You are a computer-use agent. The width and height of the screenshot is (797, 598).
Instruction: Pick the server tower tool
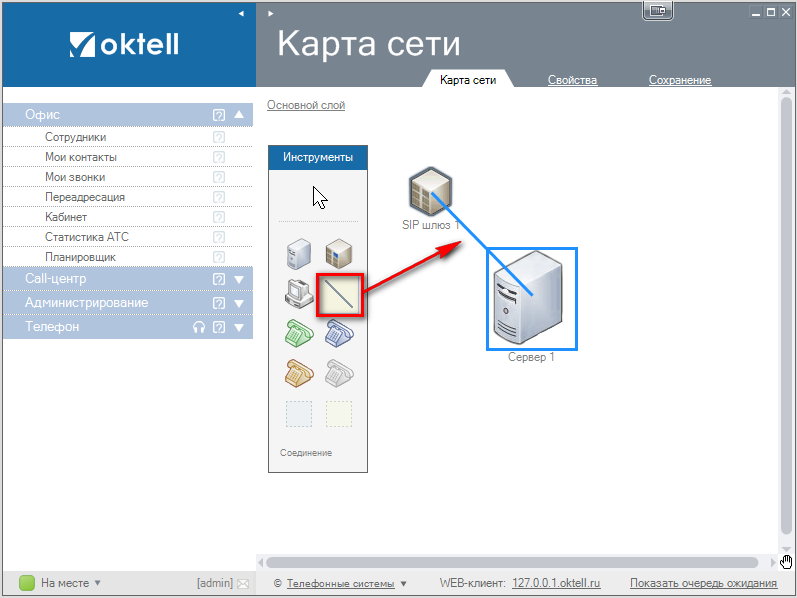pyautogui.click(x=299, y=254)
